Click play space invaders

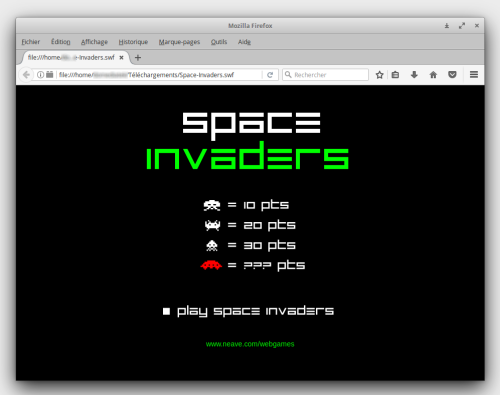255,311
